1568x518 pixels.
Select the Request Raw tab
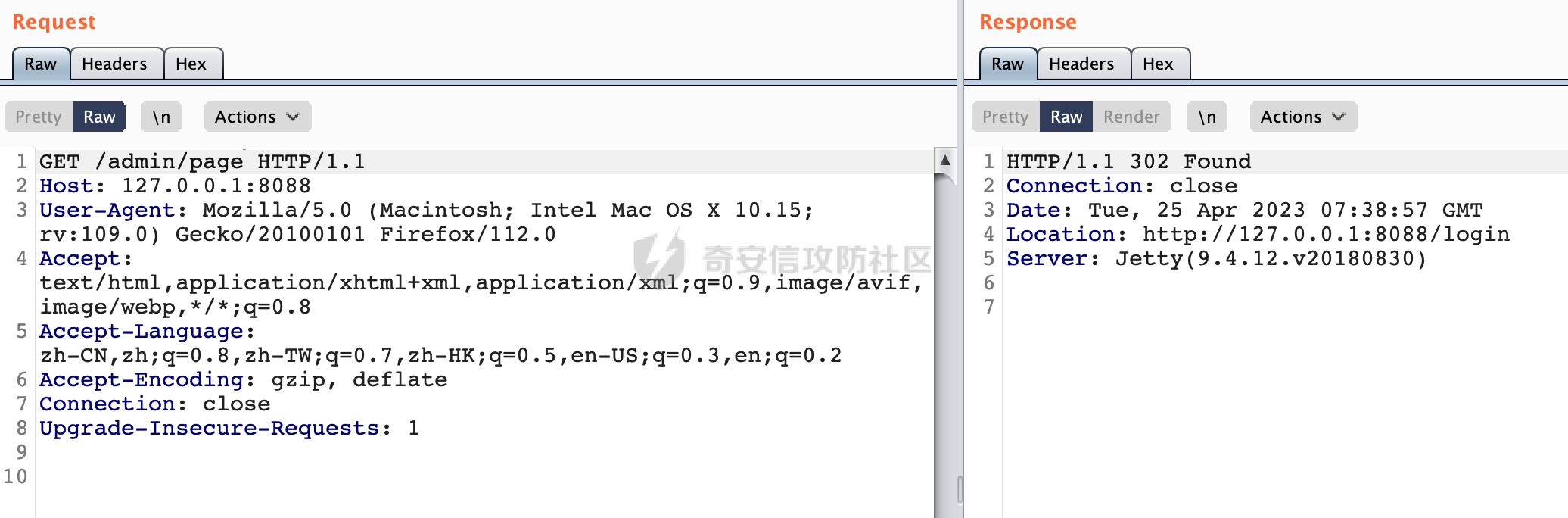point(41,64)
